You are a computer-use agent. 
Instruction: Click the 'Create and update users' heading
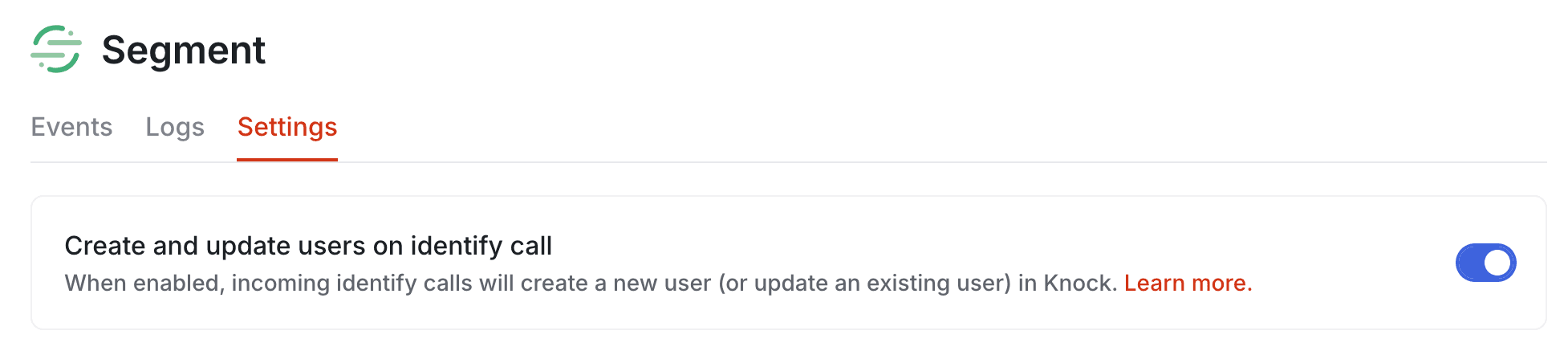(x=308, y=246)
